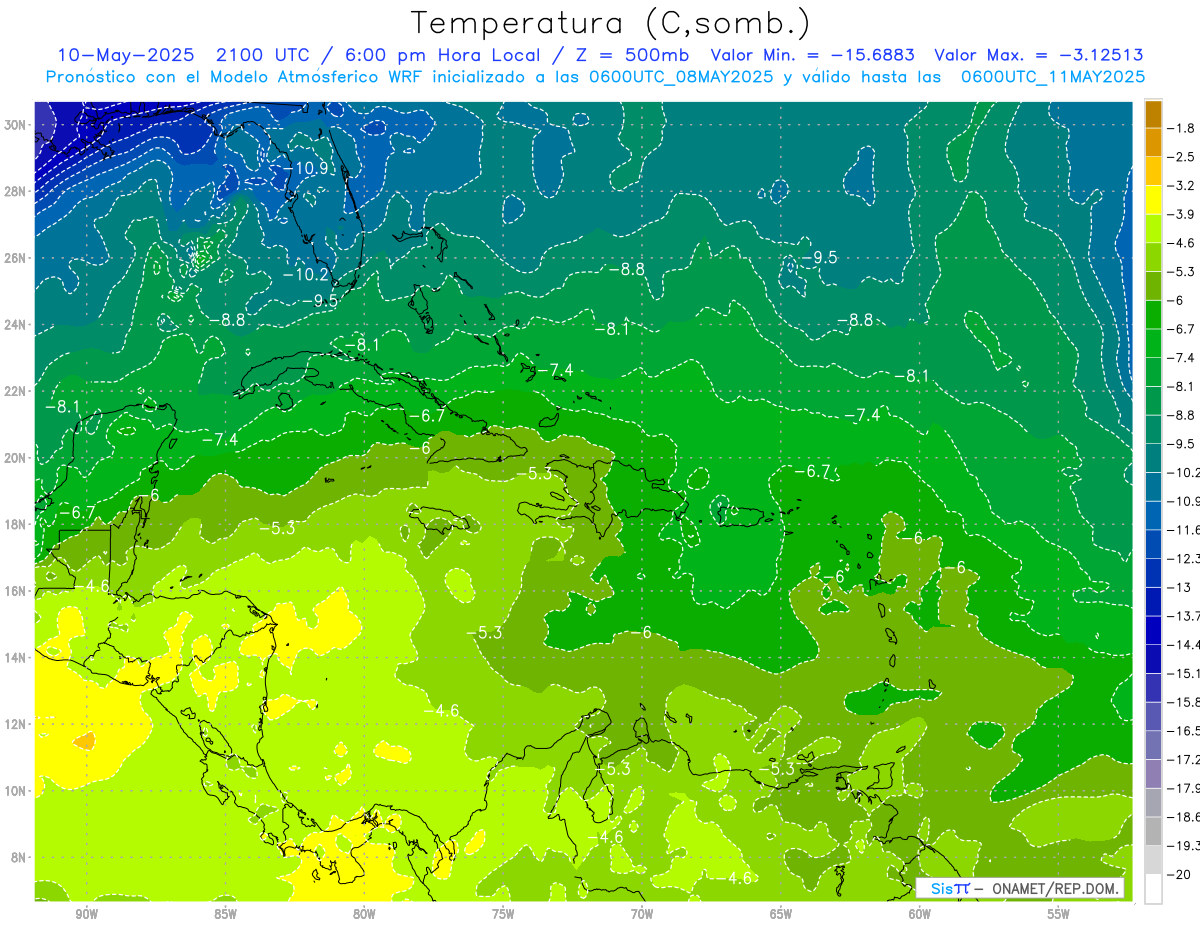Image resolution: width=1200 pixels, height=927 pixels.
Task: Click the '55W' longitude axis label
Action: point(1059,914)
